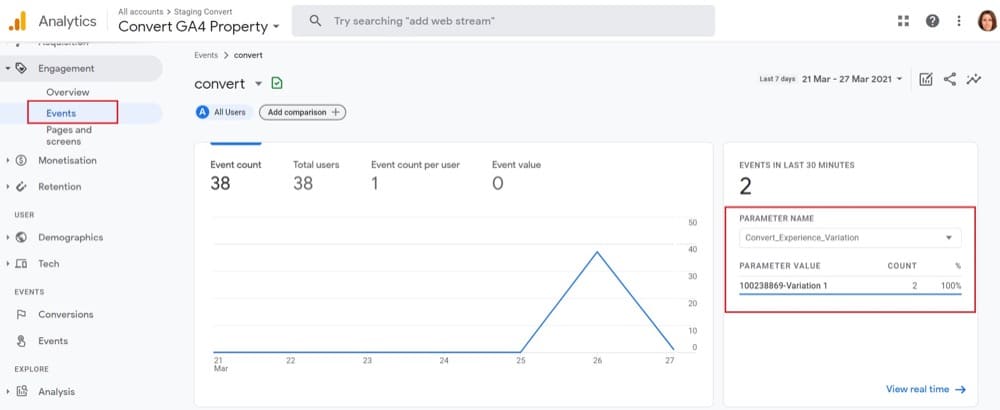
Task: Expand the Retention section arrow
Action: click(x=7, y=187)
